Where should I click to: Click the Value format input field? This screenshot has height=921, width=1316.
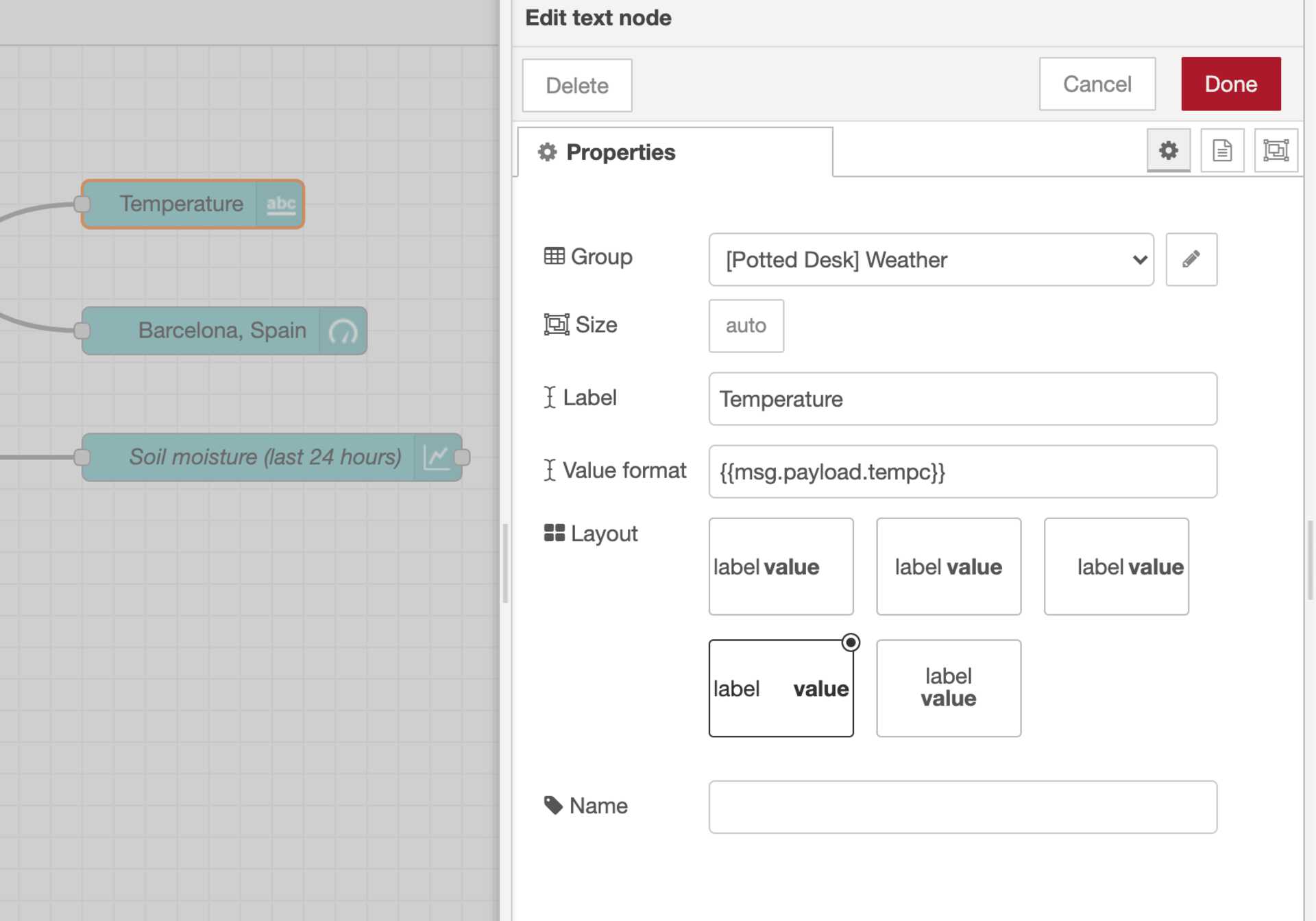pyautogui.click(x=962, y=471)
